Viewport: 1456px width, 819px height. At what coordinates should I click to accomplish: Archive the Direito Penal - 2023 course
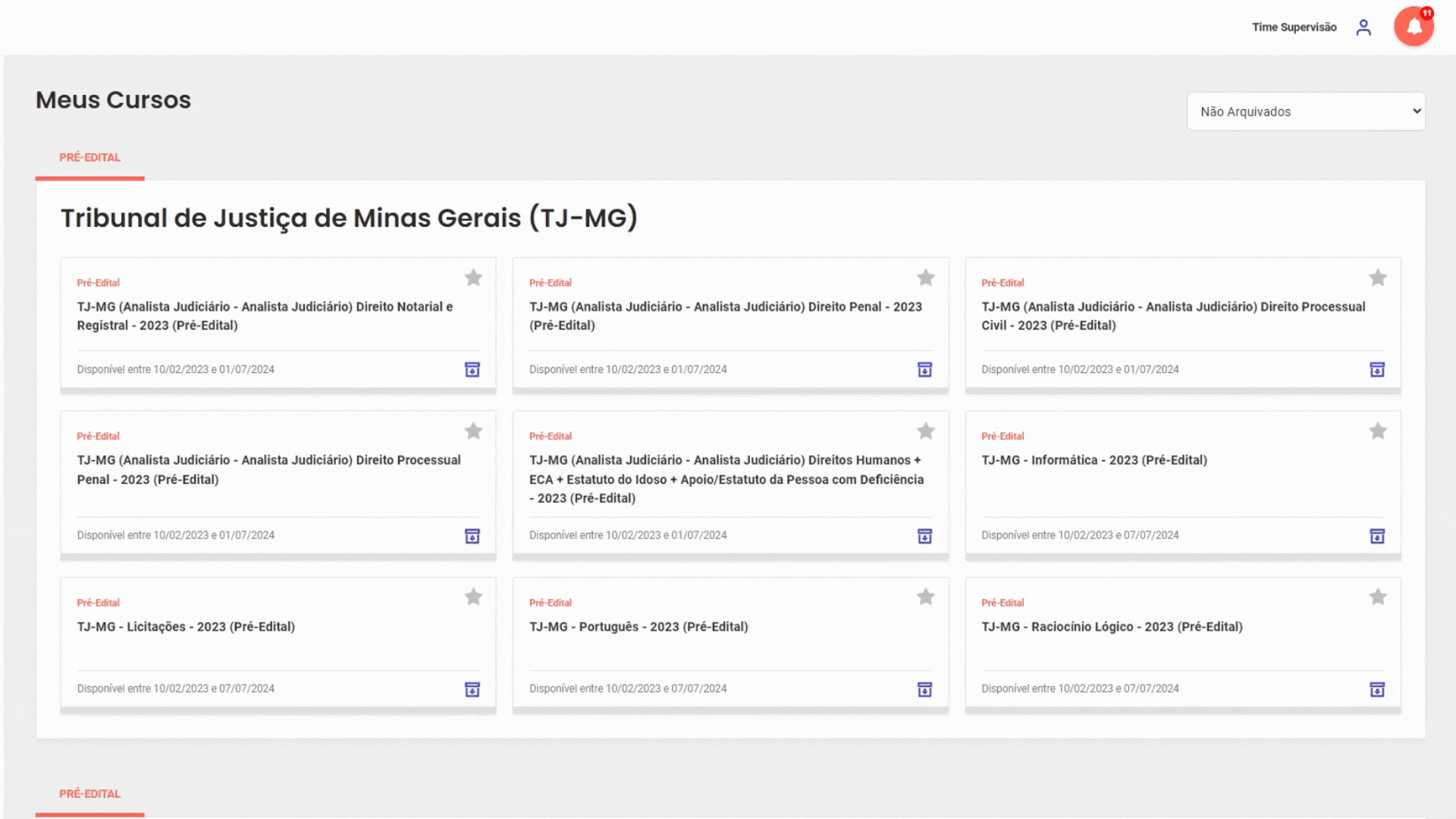pos(924,369)
